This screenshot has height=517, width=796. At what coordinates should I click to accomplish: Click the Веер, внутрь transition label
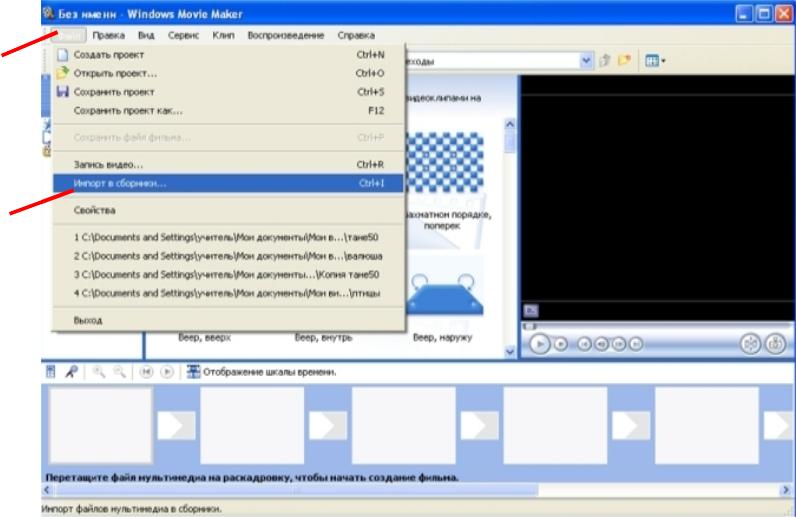323,337
